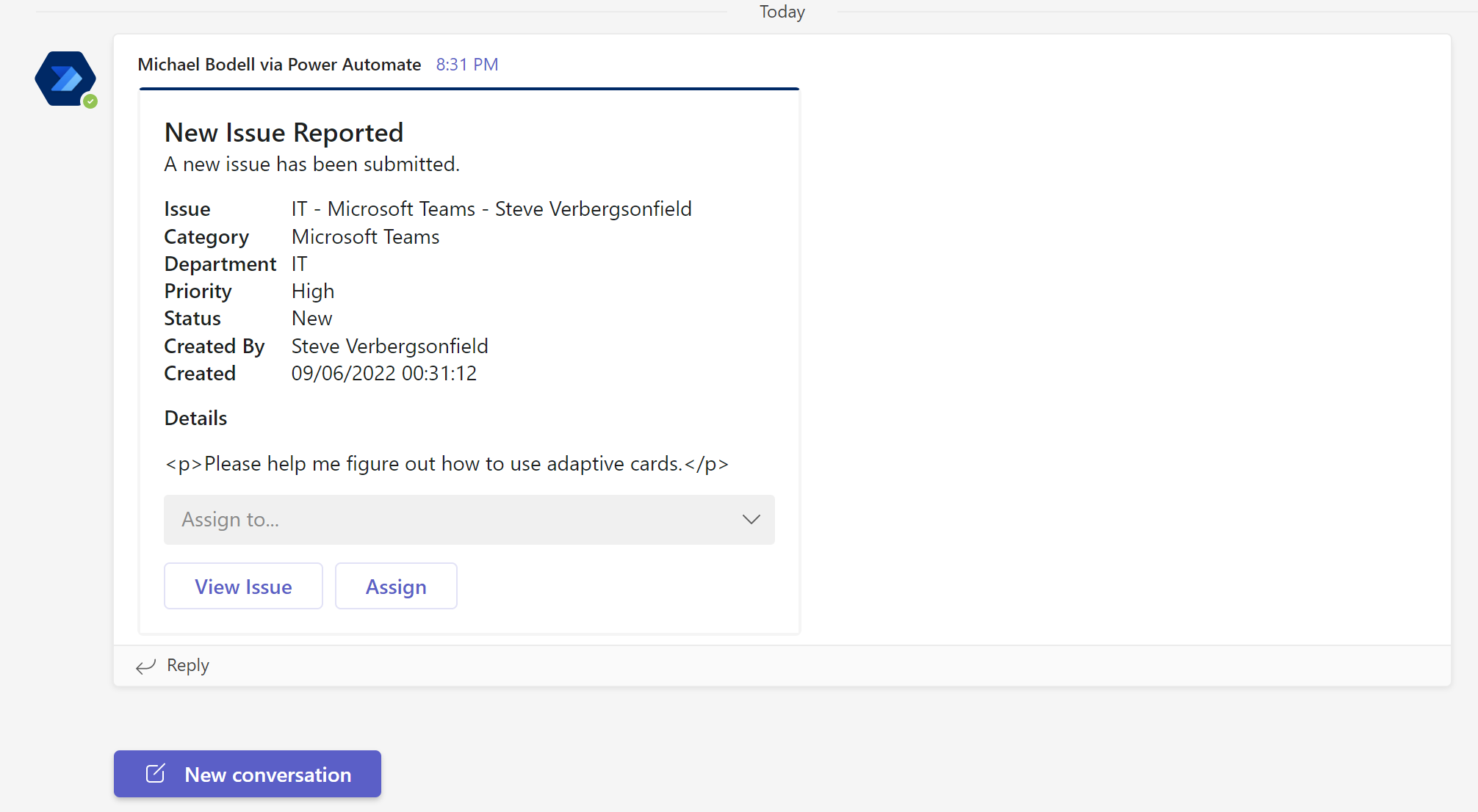
Task: Click the Details section of the card
Action: (195, 418)
